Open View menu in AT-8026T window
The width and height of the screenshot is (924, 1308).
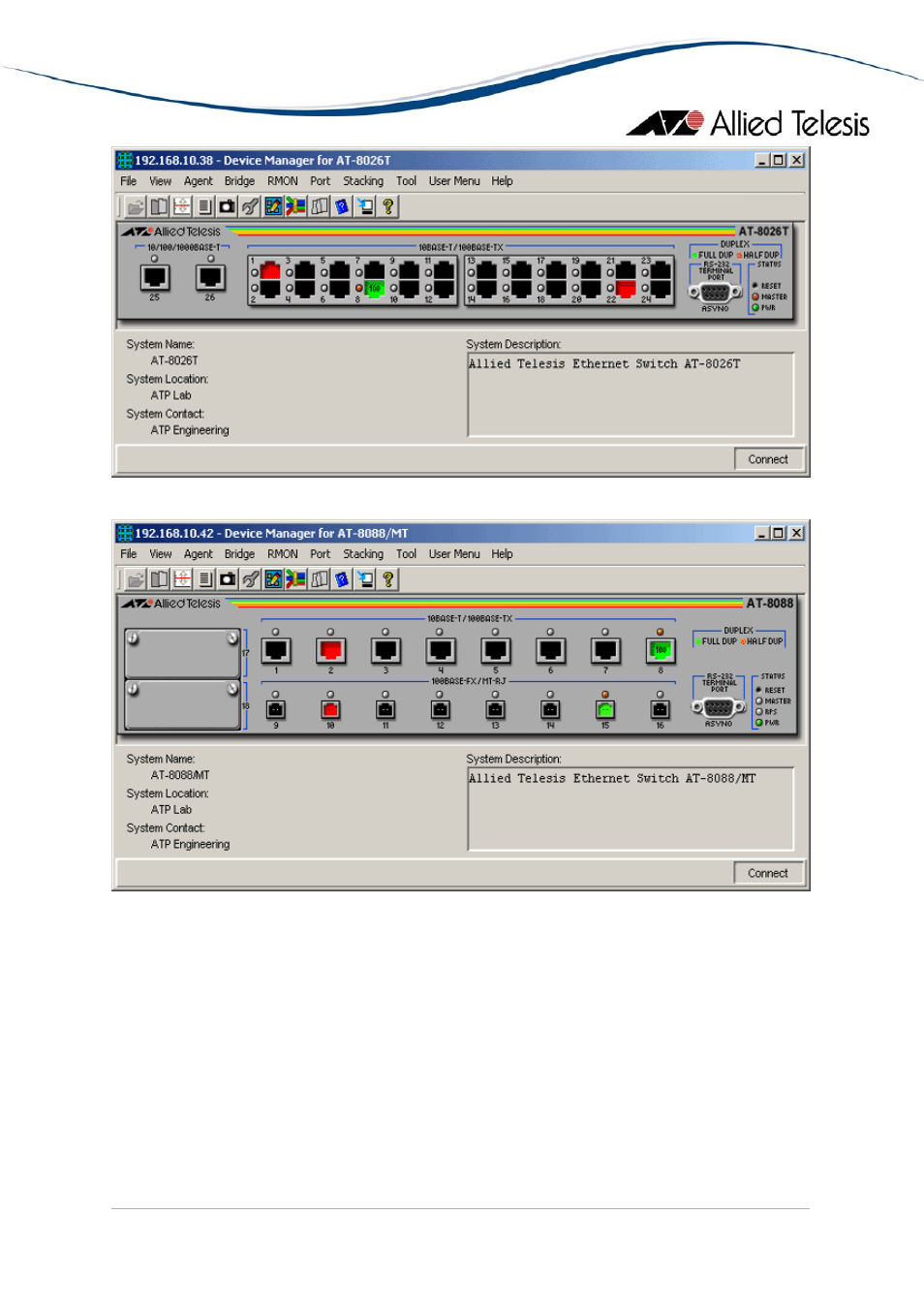[161, 181]
